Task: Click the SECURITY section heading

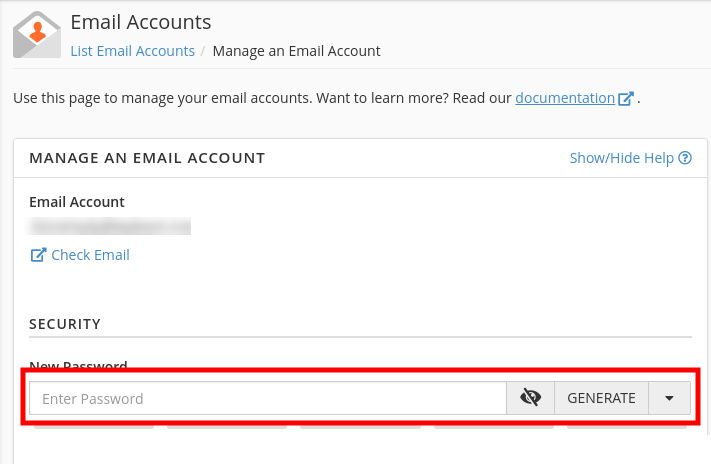Action: pos(65,324)
